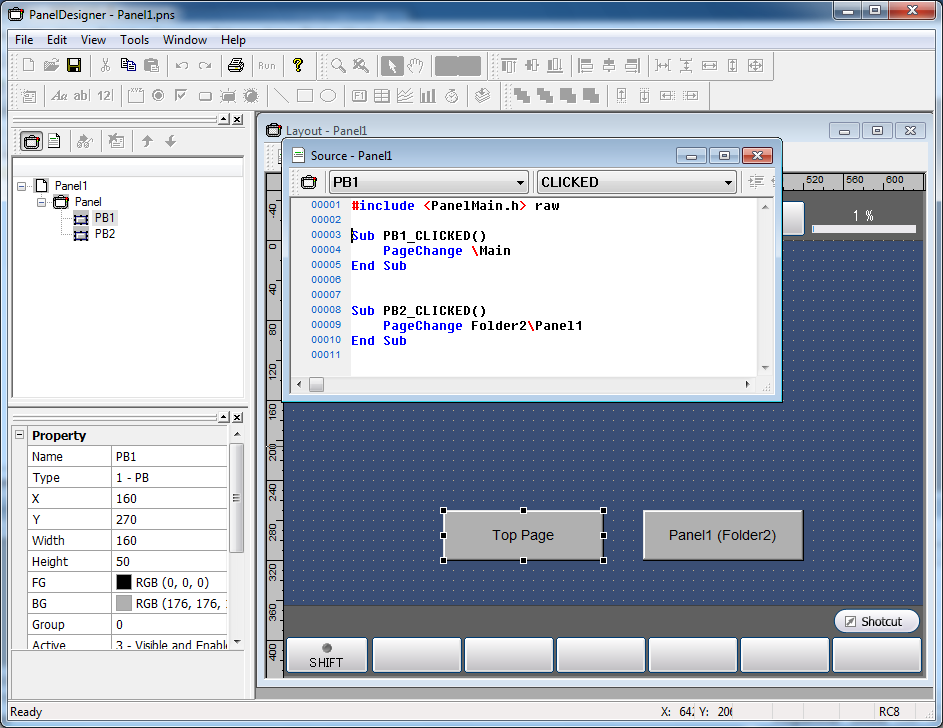Choose the checkbox control tool in toolbar

pos(180,96)
